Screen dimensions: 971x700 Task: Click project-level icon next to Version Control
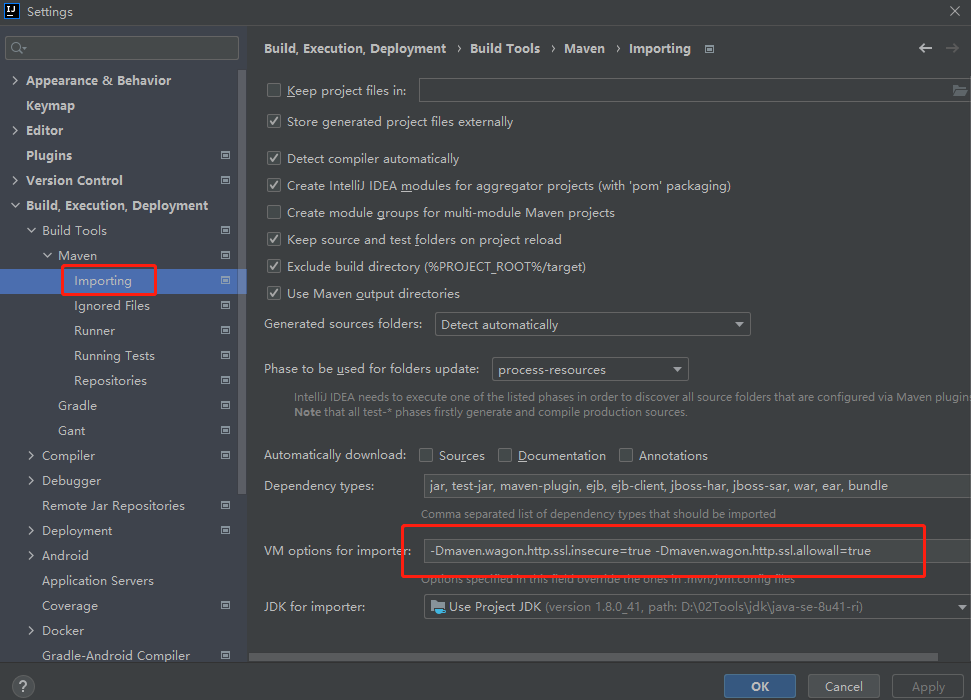point(225,180)
